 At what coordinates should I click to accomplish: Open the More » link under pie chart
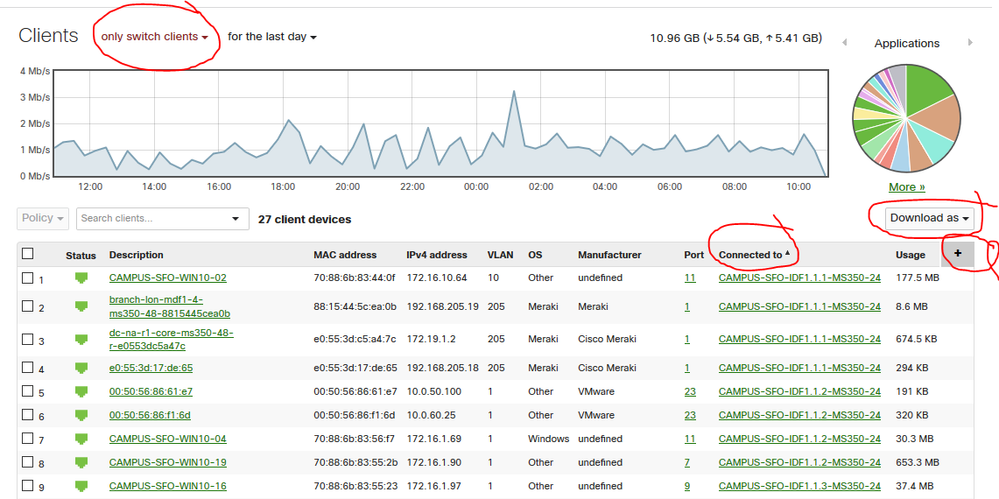pos(907,187)
